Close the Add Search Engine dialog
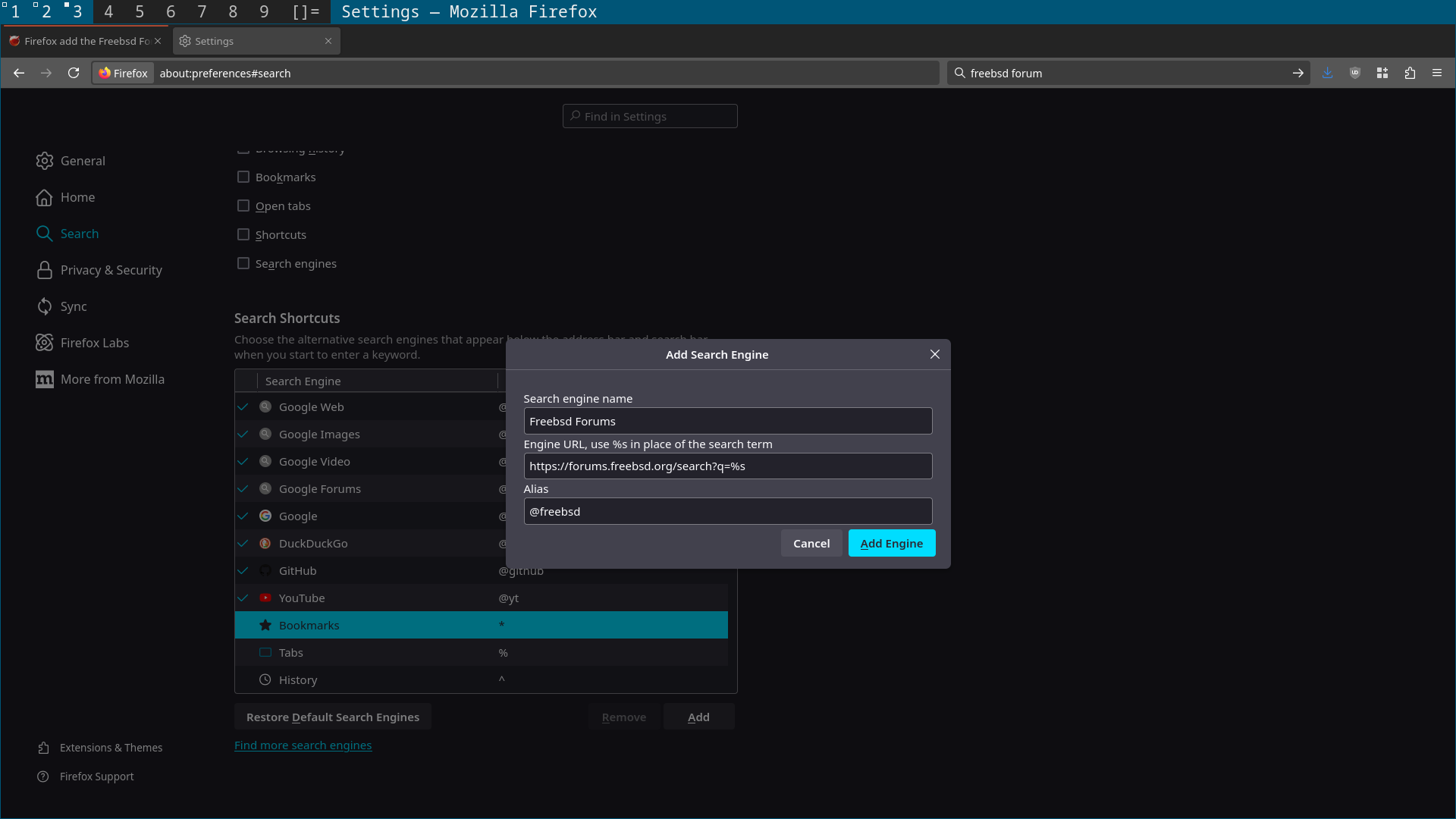This screenshot has width=1456, height=819. [934, 354]
